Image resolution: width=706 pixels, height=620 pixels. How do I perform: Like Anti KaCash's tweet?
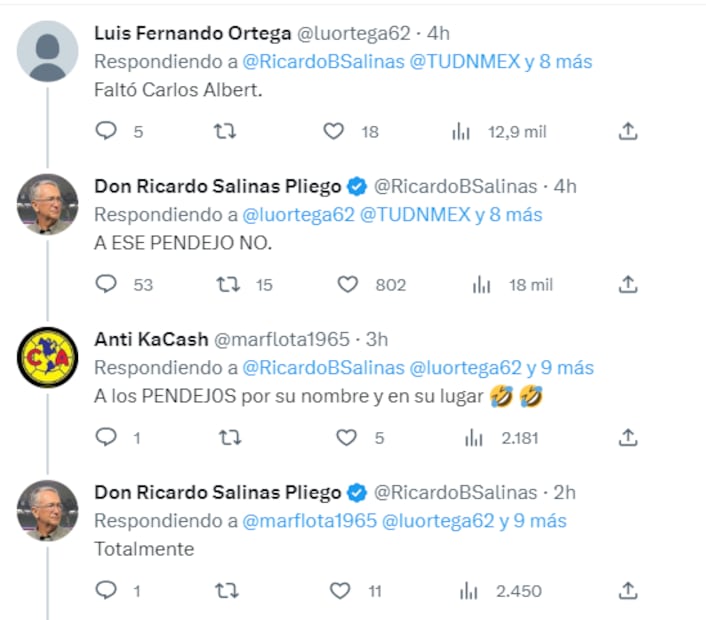pyautogui.click(x=346, y=437)
